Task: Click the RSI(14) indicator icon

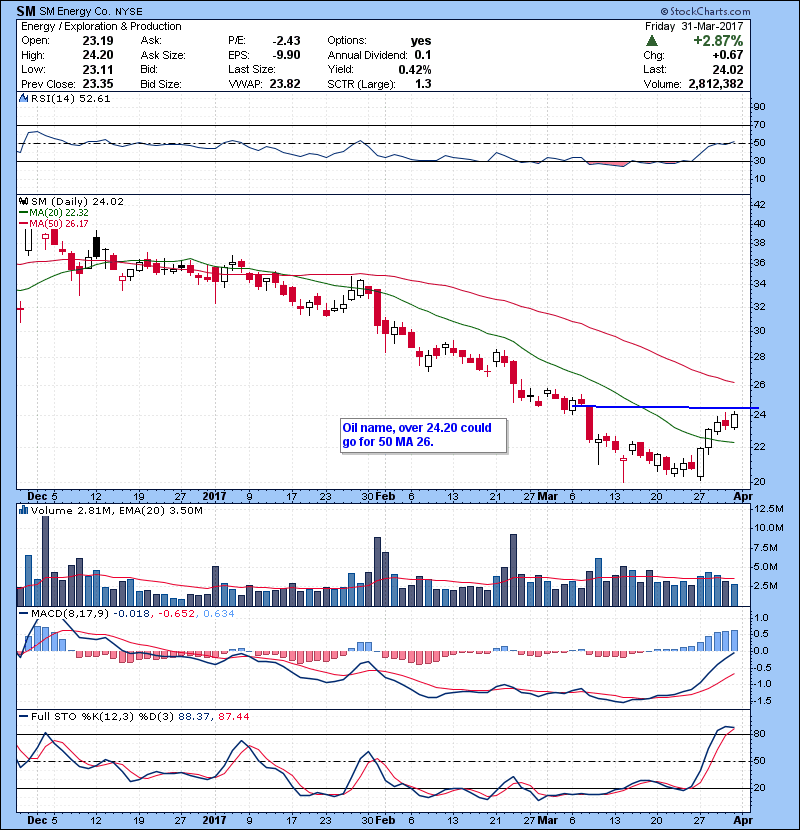Action: 23,98
